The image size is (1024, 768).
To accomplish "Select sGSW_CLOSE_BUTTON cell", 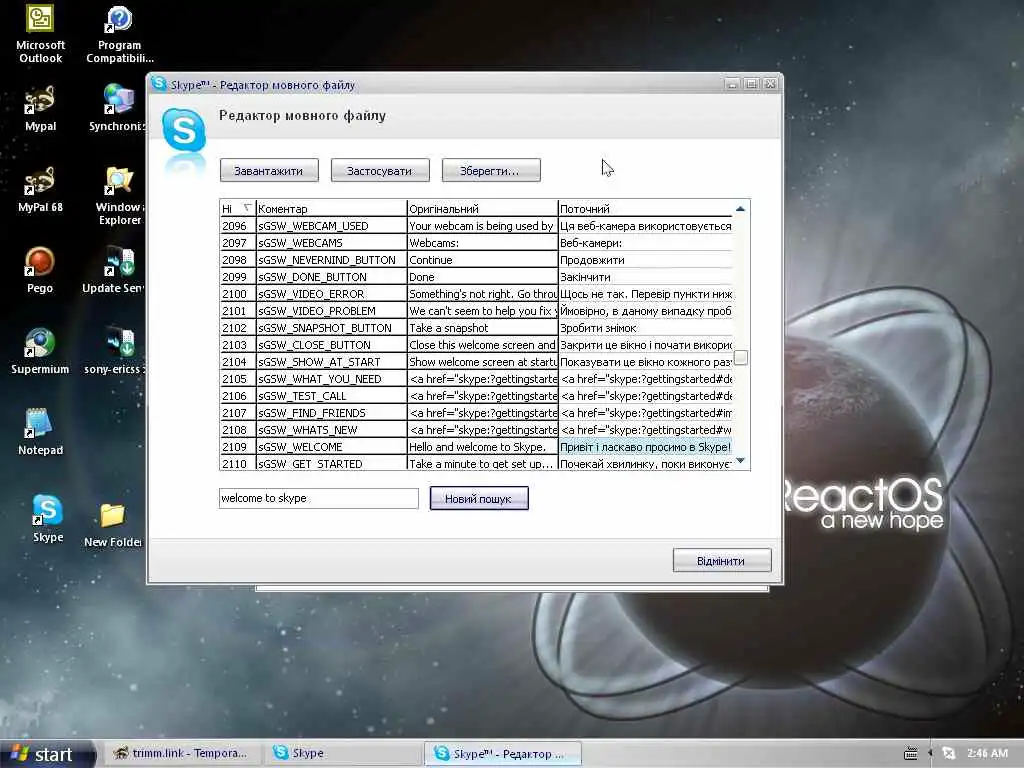I will [331, 345].
